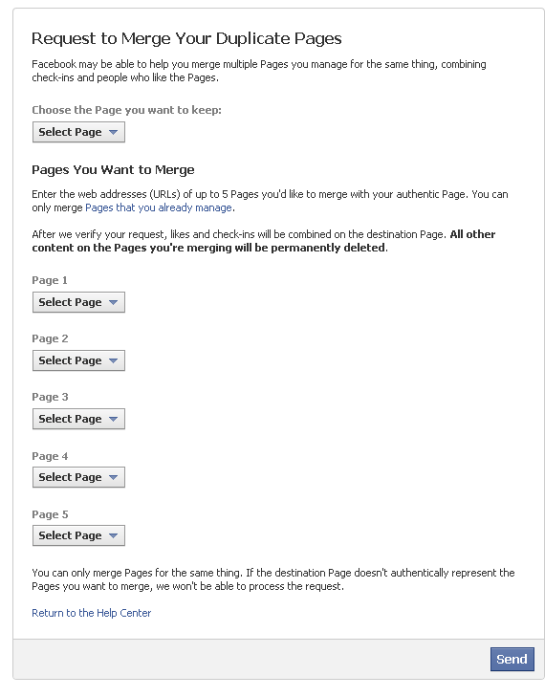Expand the Page 4 Select Page dropdown

[78, 477]
